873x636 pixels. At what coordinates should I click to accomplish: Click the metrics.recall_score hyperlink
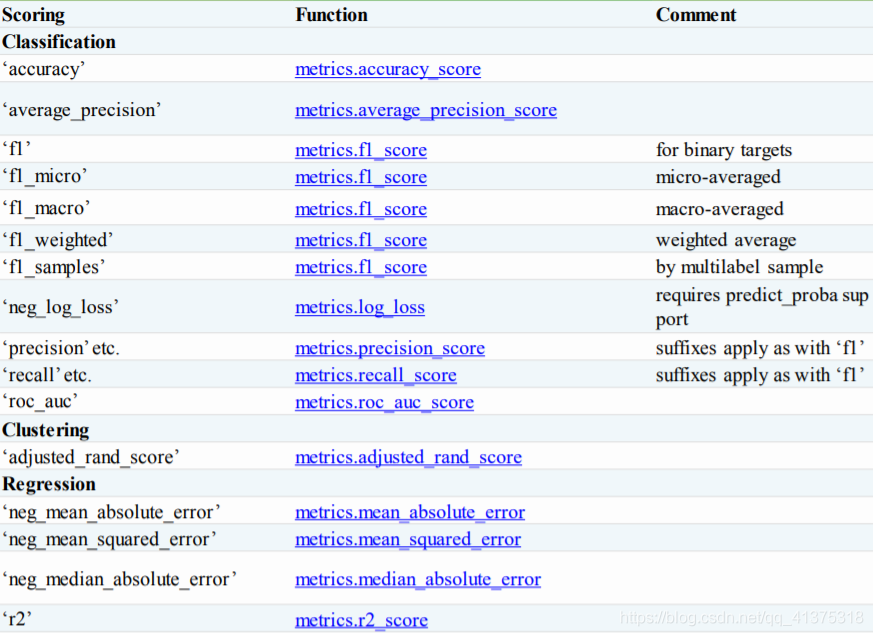376,375
